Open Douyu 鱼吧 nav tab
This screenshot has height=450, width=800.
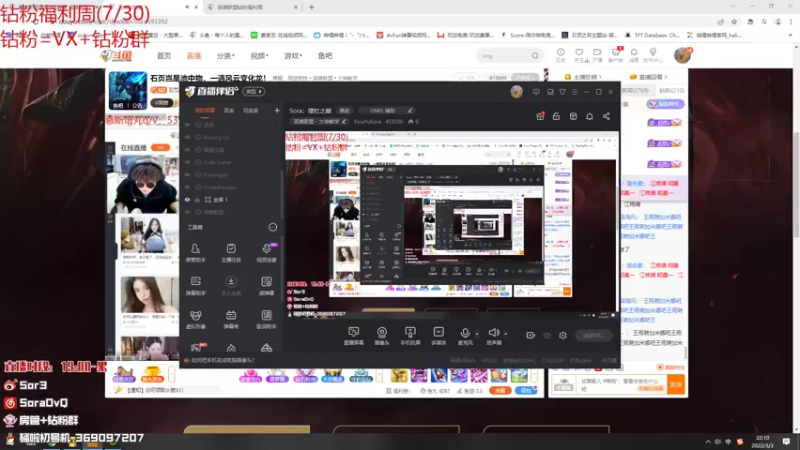[x=325, y=56]
